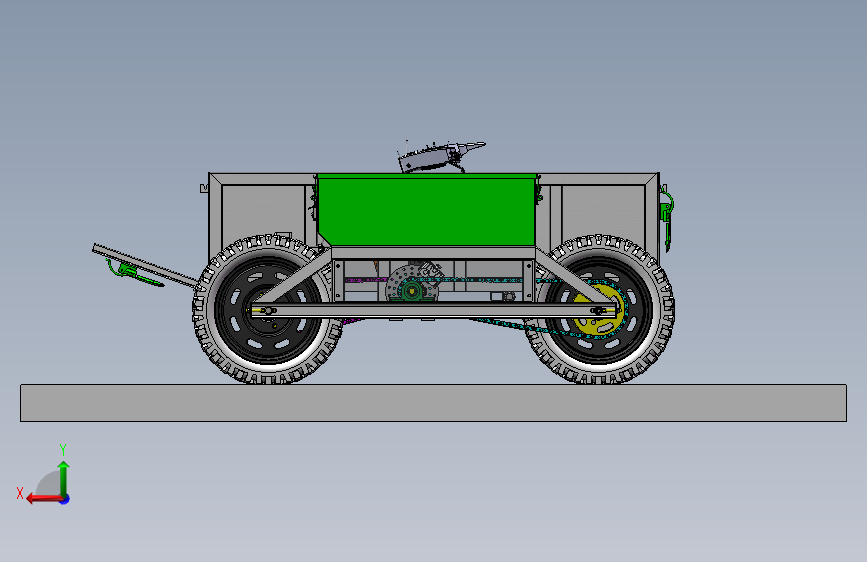Click the green Y axis arrow of the triad
The width and height of the screenshot is (867, 562).
[x=64, y=478]
